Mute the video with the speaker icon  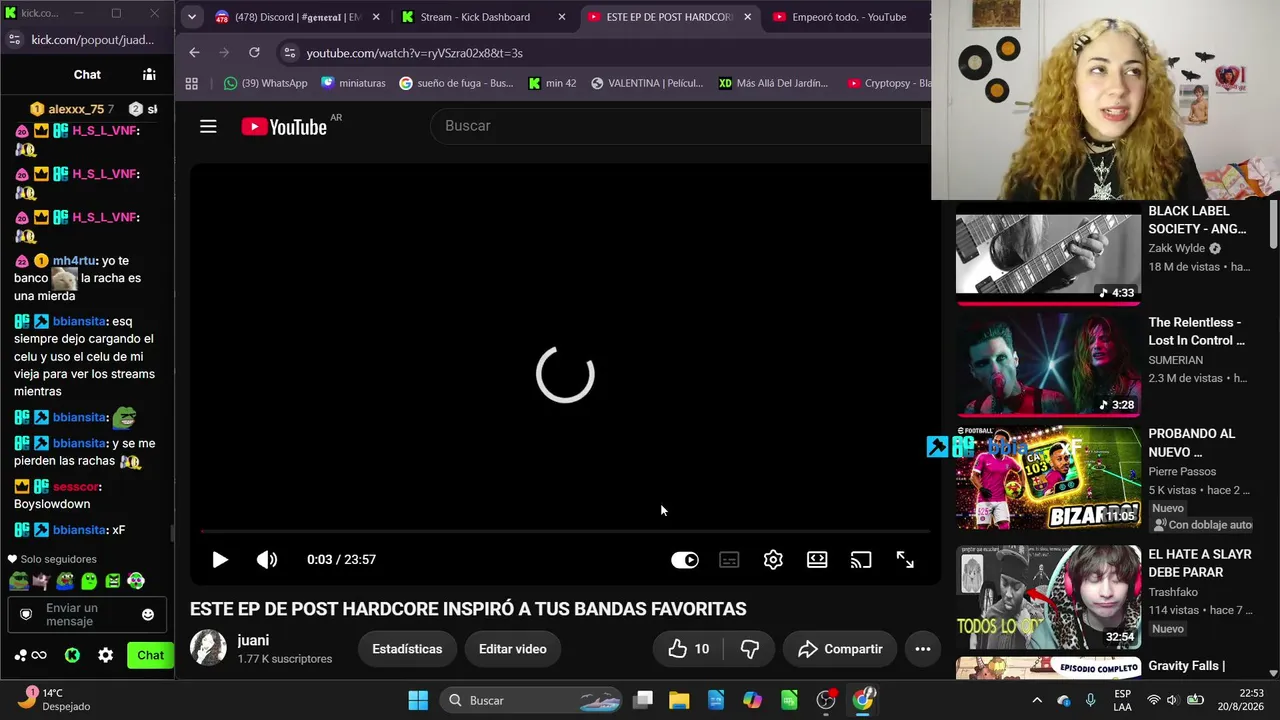point(267,560)
